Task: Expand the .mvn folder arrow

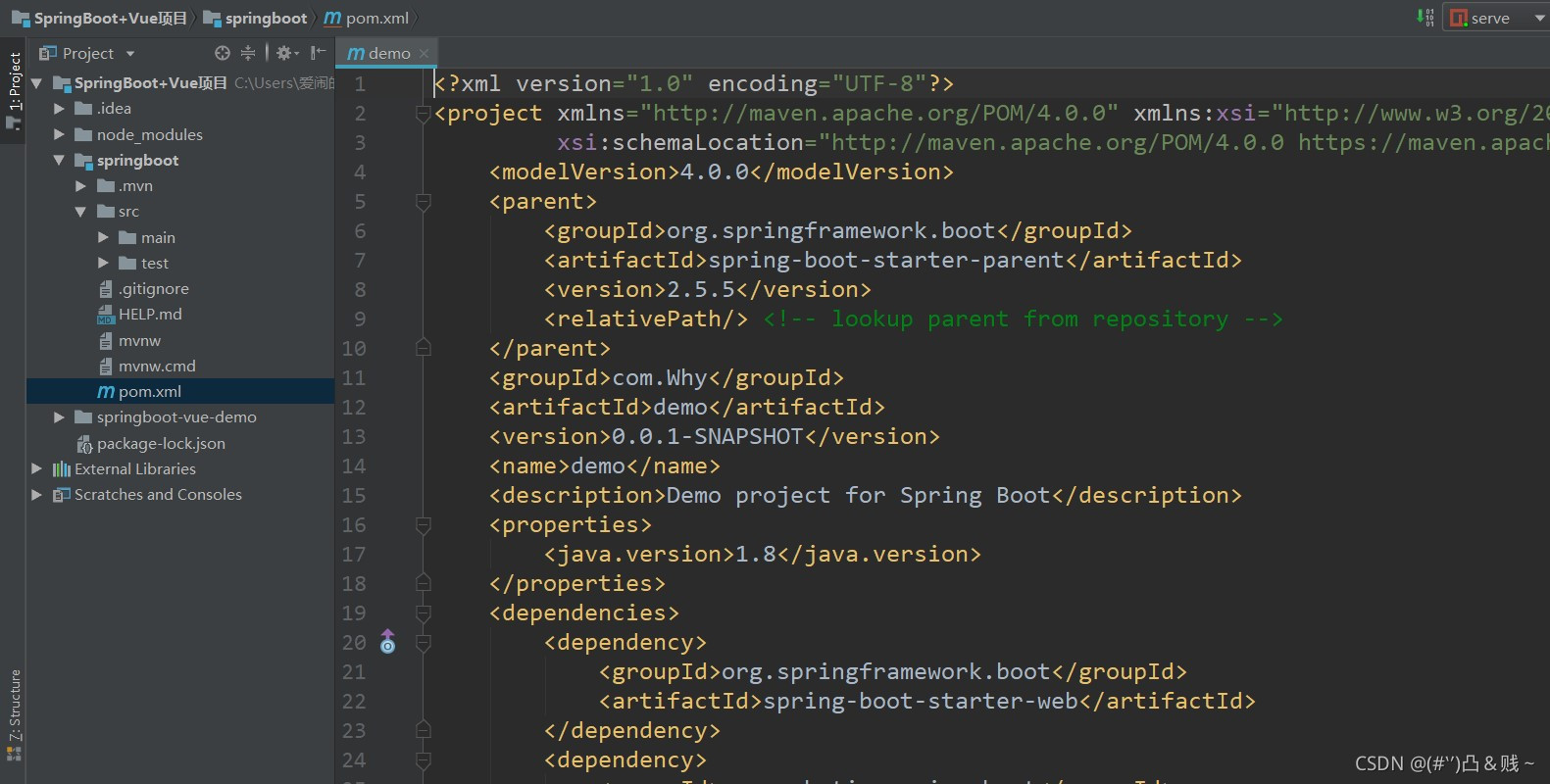Action: coord(80,185)
